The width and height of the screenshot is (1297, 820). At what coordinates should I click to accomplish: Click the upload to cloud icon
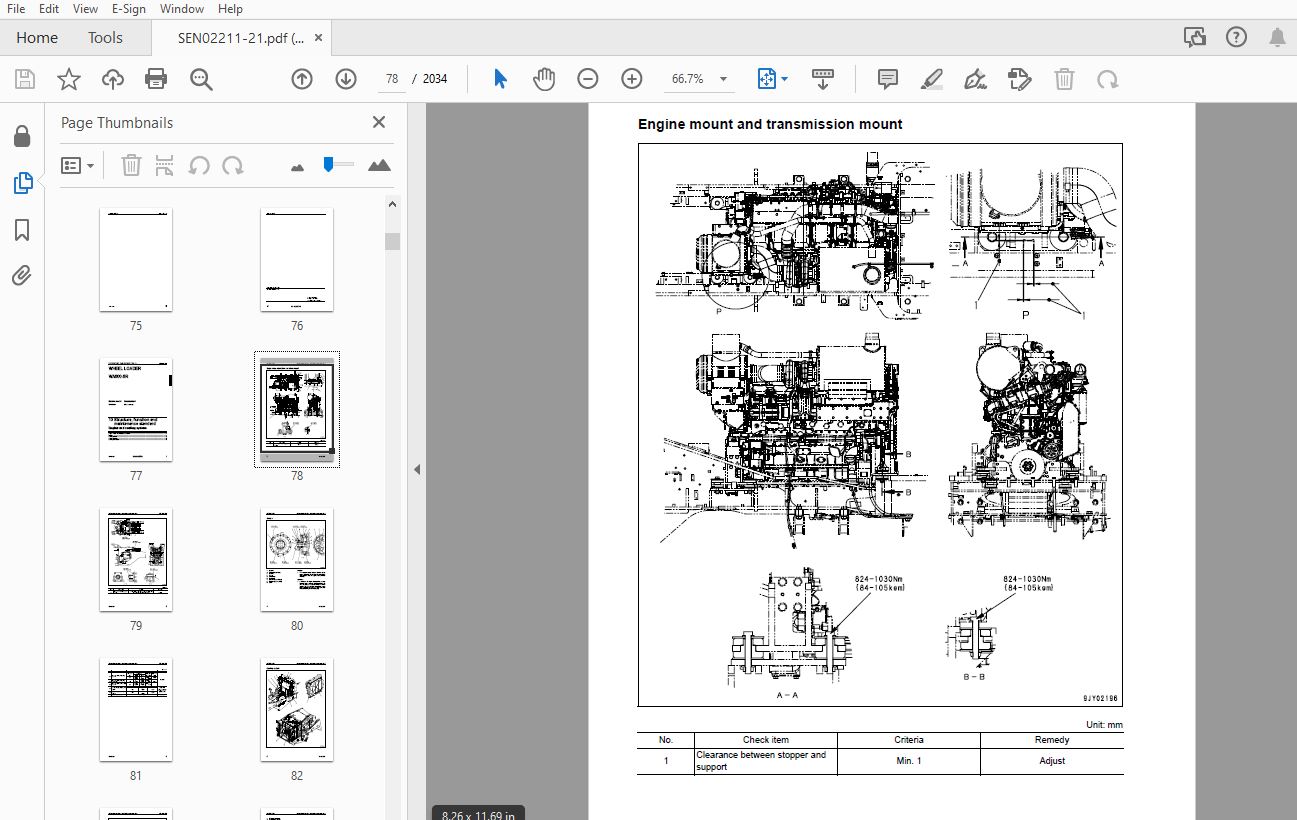pos(113,79)
